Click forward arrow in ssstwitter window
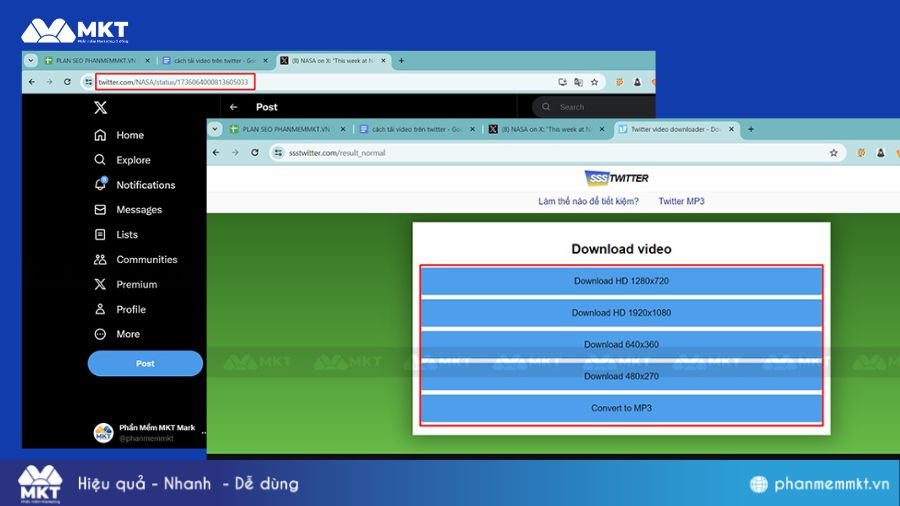900x506 pixels. pyautogui.click(x=235, y=153)
